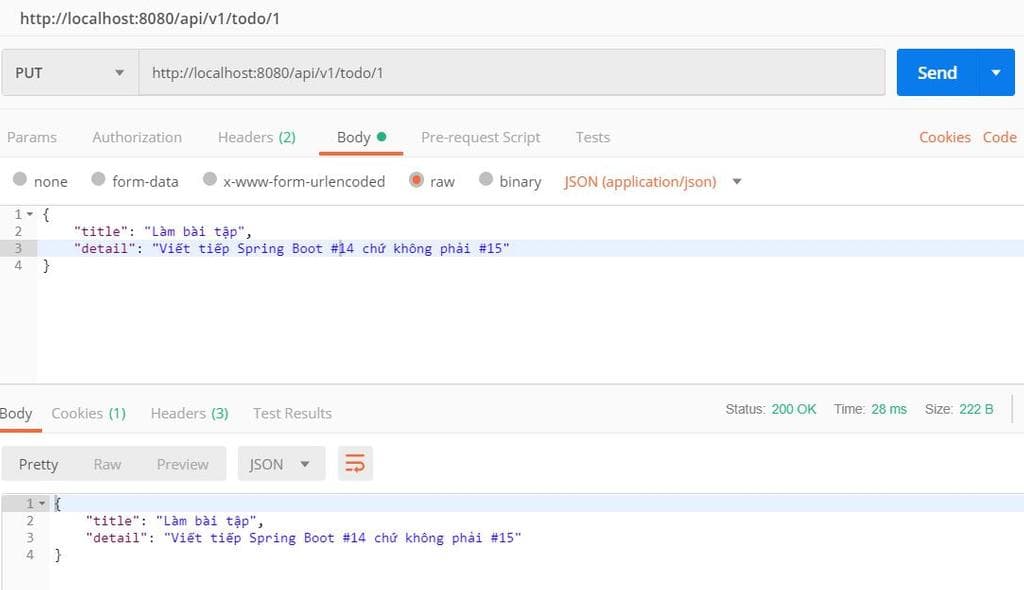Click the wrap lines icon in response toolbar
1024x590 pixels.
[x=355, y=464]
